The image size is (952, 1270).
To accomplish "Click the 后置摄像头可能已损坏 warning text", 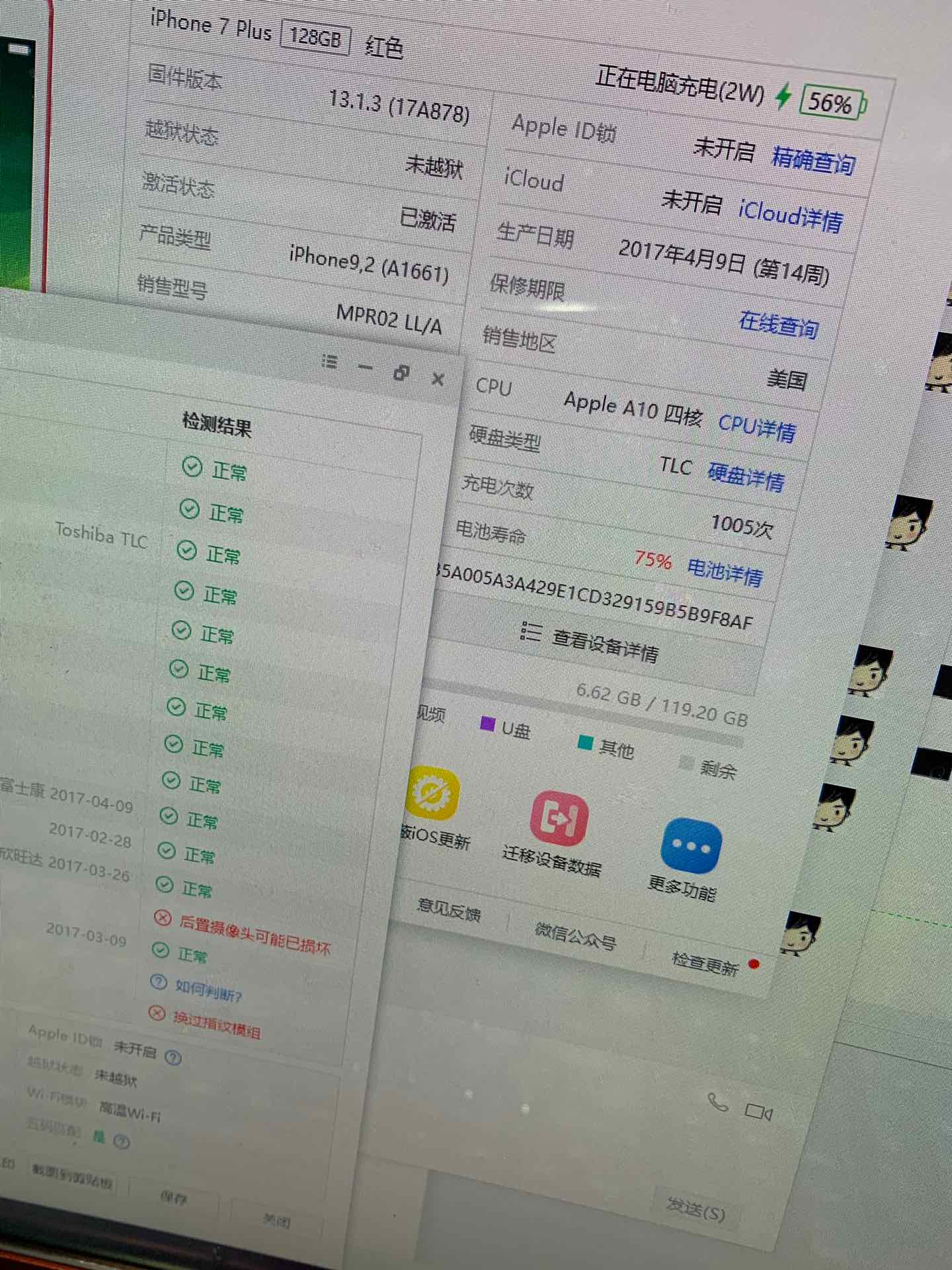I will (x=255, y=935).
